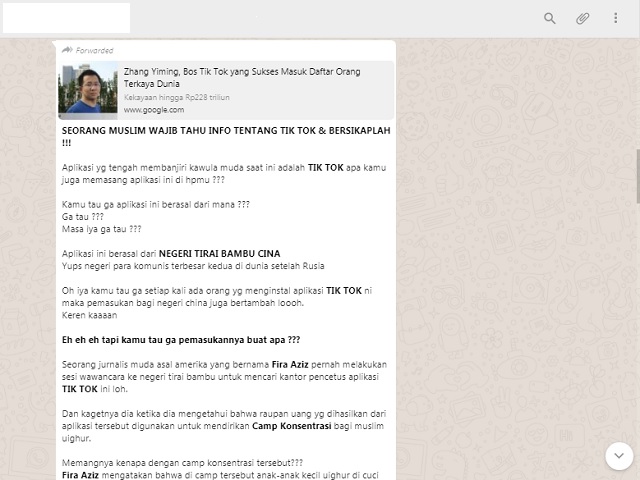Open the three-dot chat menu

(x=616, y=18)
